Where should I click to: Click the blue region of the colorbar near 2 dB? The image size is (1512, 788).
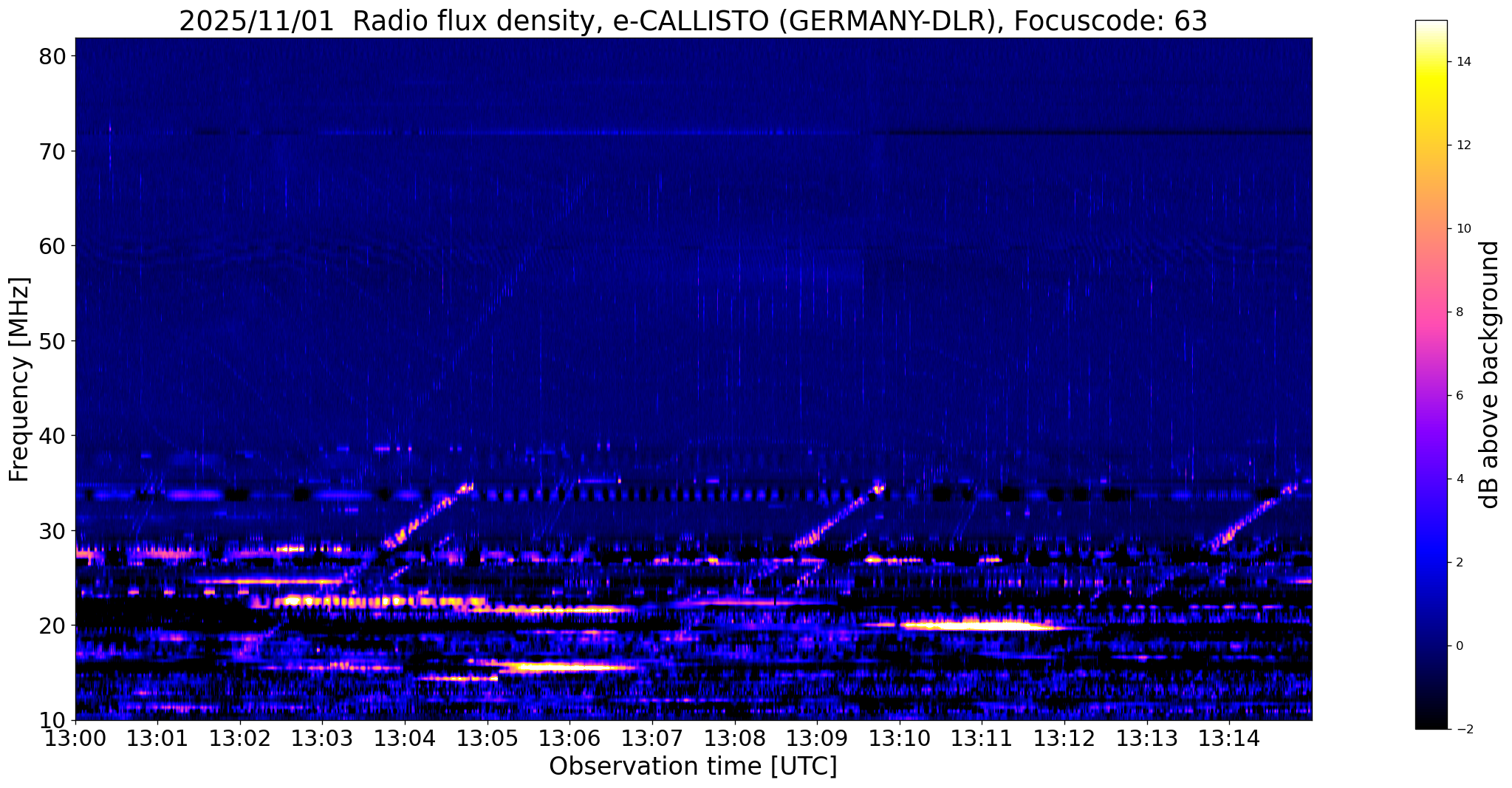click(1431, 563)
